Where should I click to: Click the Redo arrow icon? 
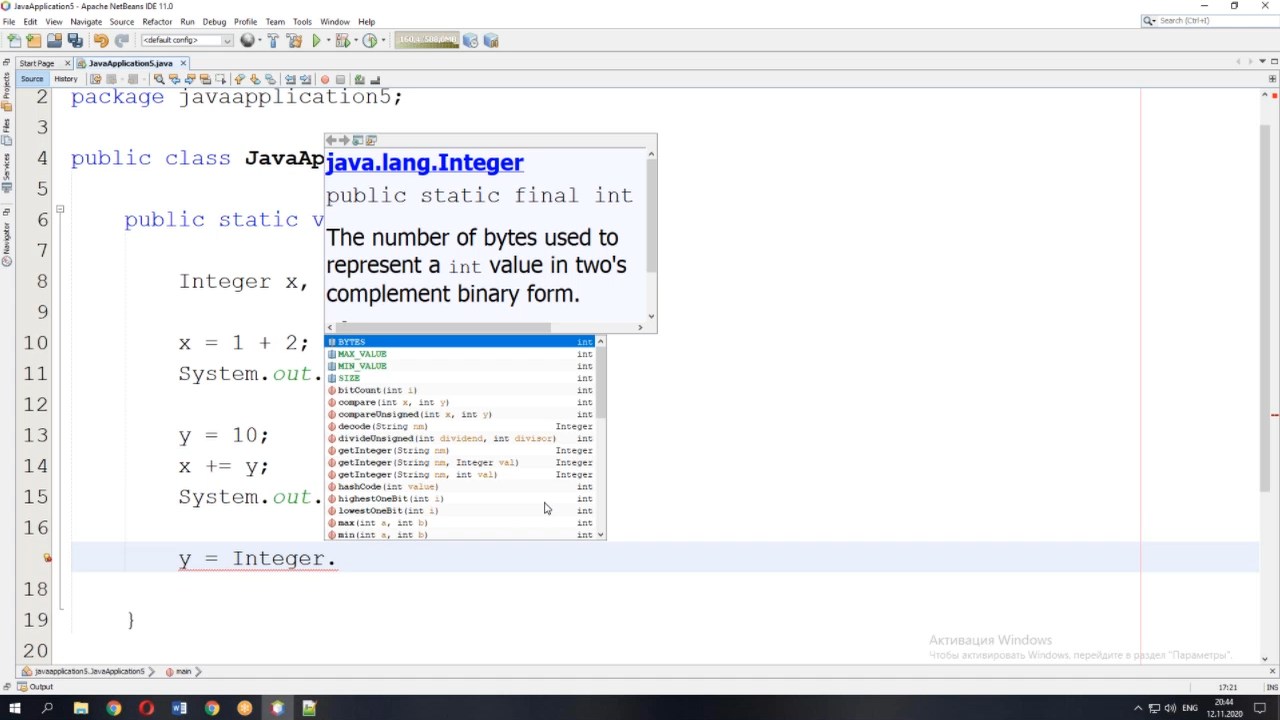[122, 41]
